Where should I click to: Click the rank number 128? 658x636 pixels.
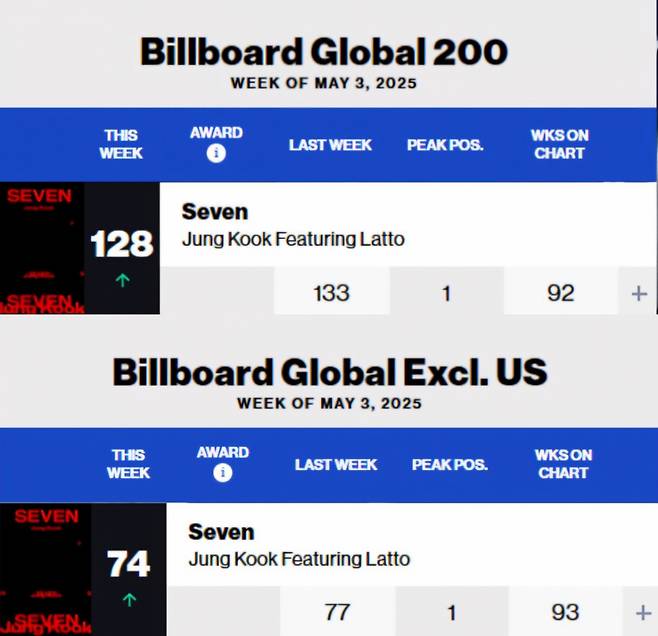click(x=122, y=244)
